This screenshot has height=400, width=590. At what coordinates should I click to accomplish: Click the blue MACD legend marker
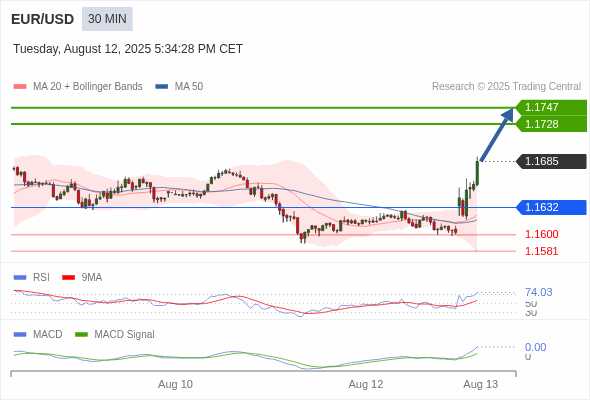pos(20,335)
